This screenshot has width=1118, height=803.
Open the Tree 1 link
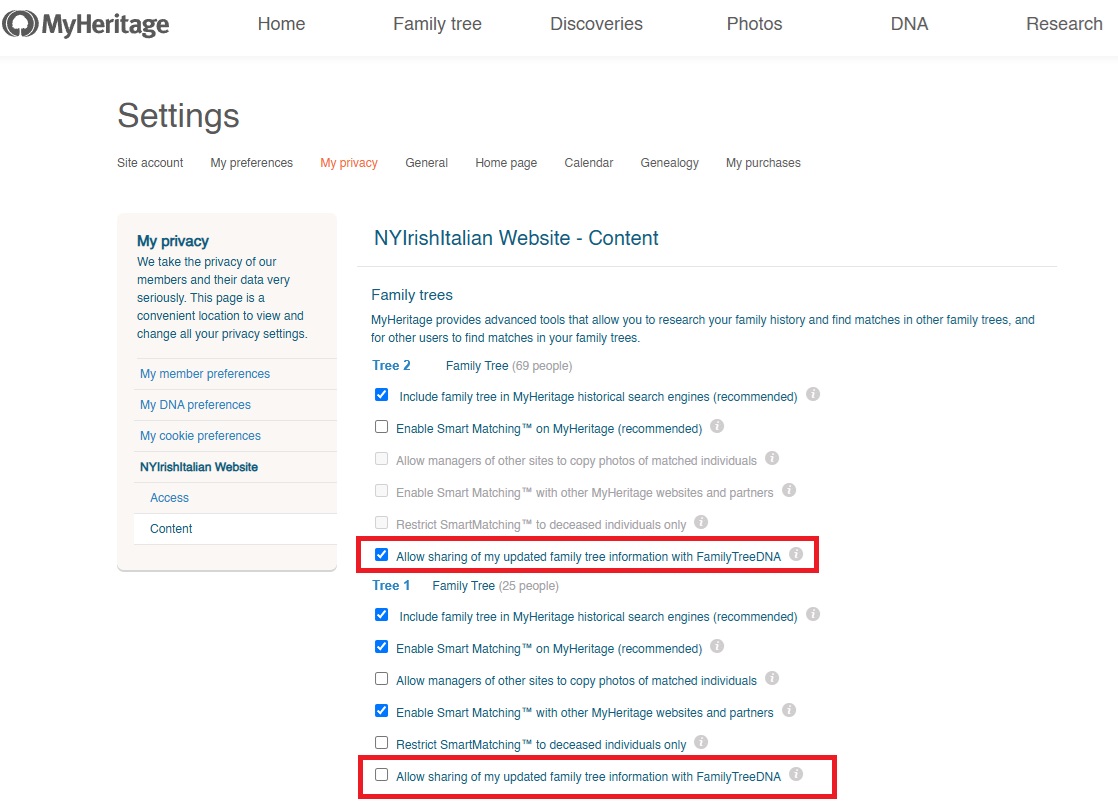click(391, 585)
